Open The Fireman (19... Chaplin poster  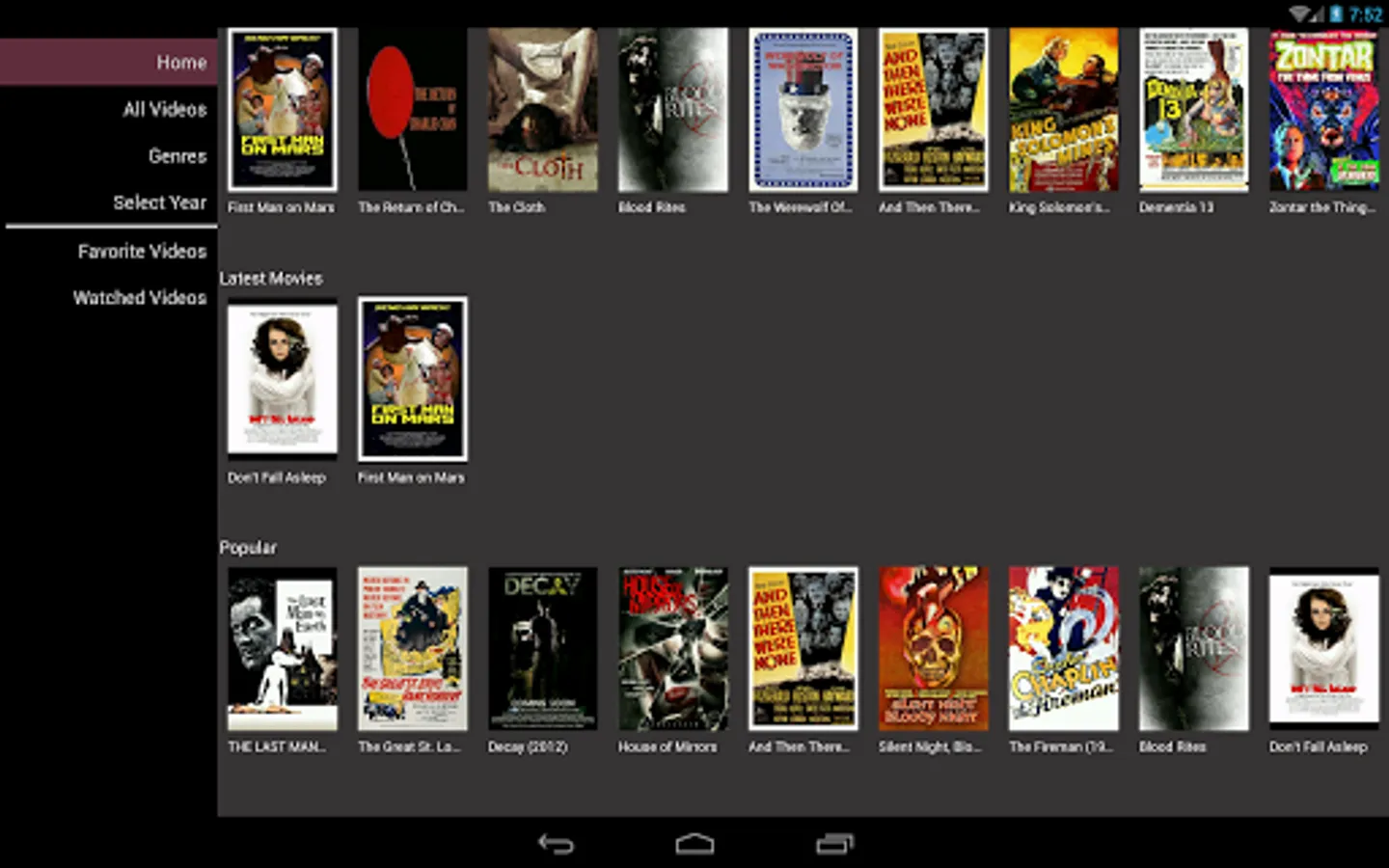[x=1064, y=648]
